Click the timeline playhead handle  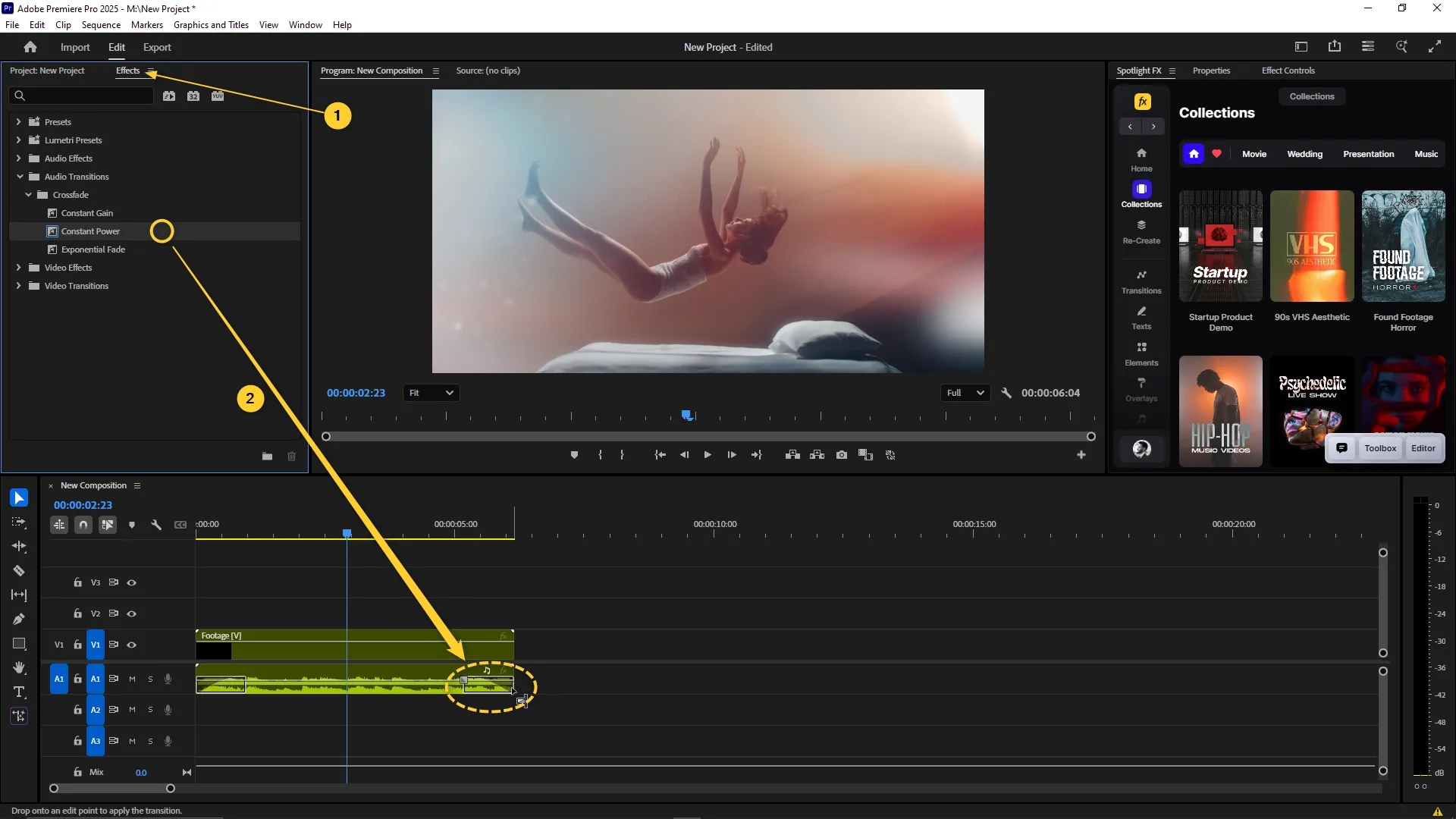pos(347,534)
